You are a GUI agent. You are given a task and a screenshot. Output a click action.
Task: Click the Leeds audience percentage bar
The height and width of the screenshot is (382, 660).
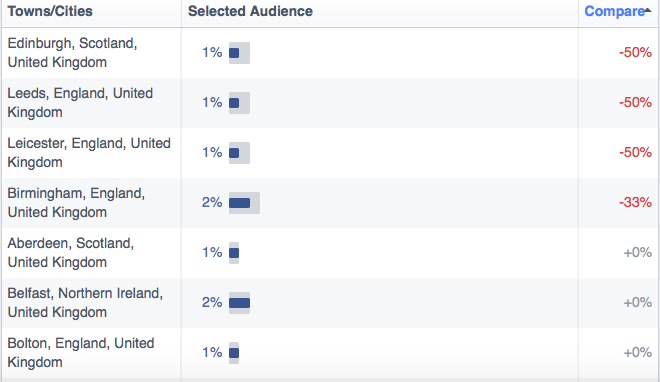tap(239, 103)
